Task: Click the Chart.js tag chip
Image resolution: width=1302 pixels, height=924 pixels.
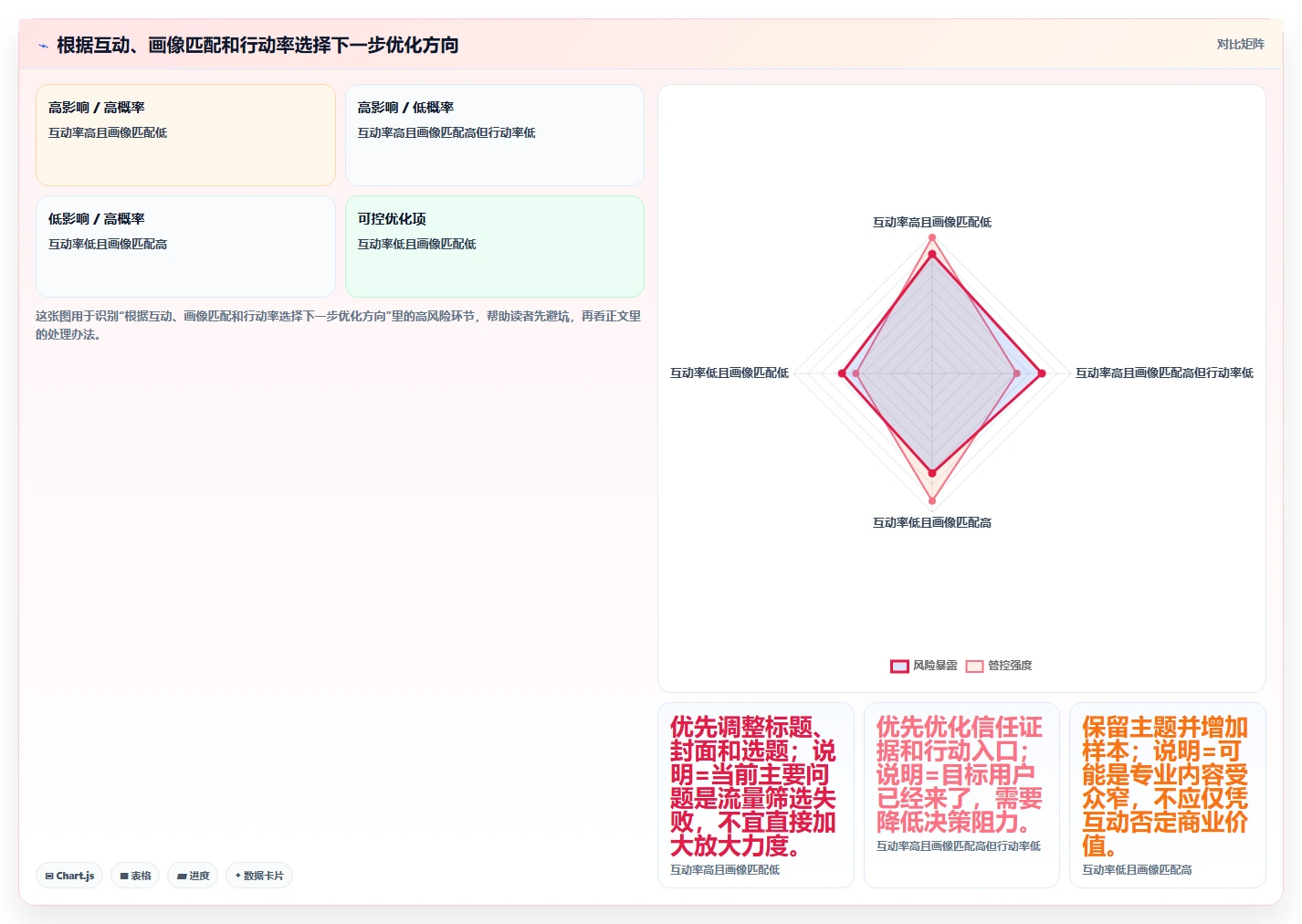Action: point(69,876)
